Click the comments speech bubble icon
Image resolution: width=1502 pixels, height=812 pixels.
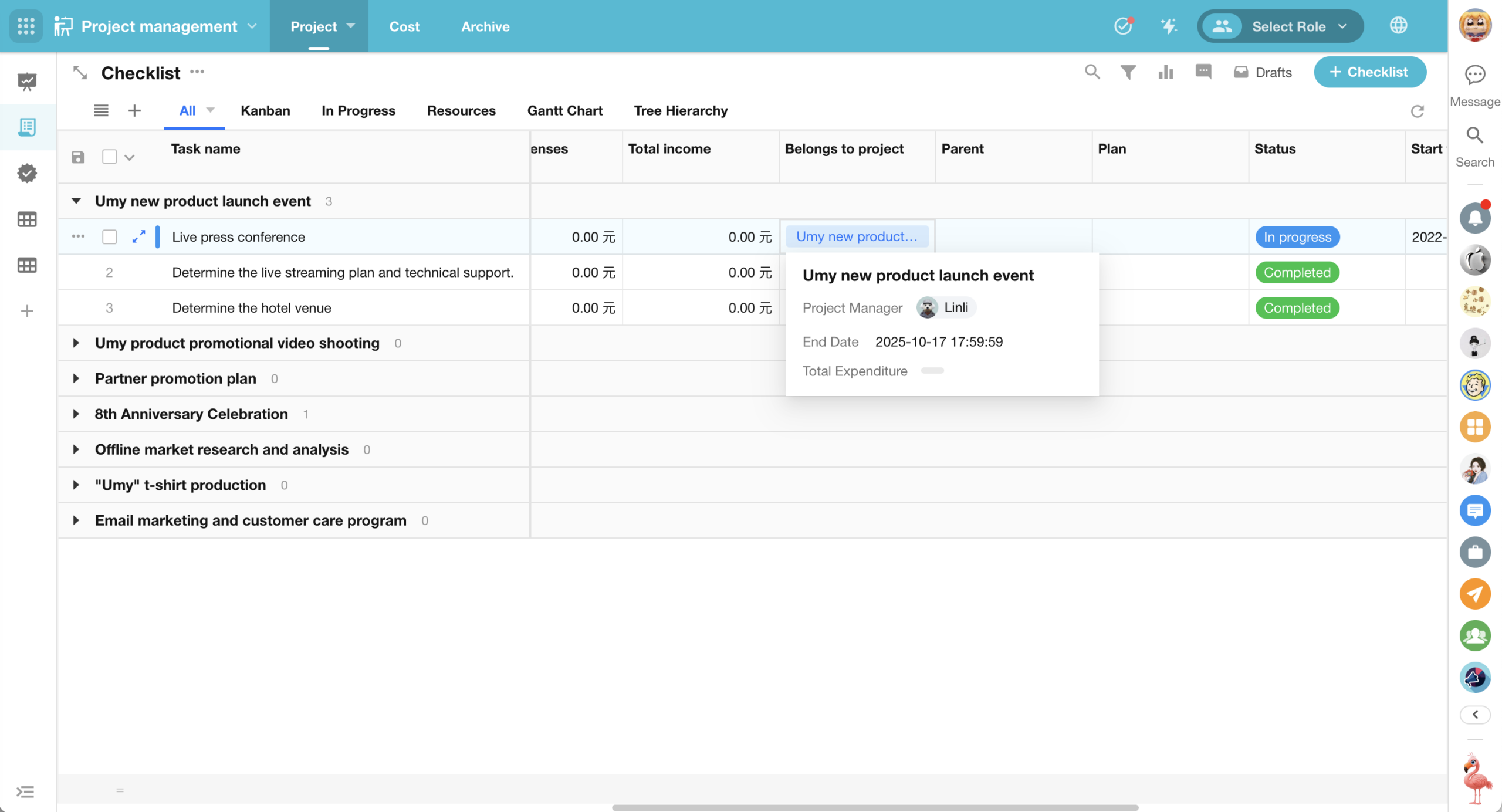pyautogui.click(x=1203, y=72)
